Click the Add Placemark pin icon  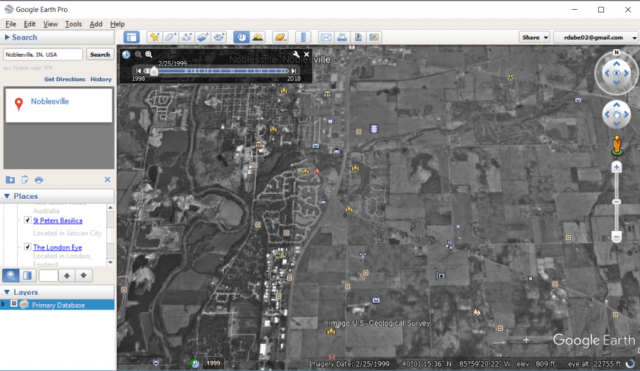pos(154,37)
